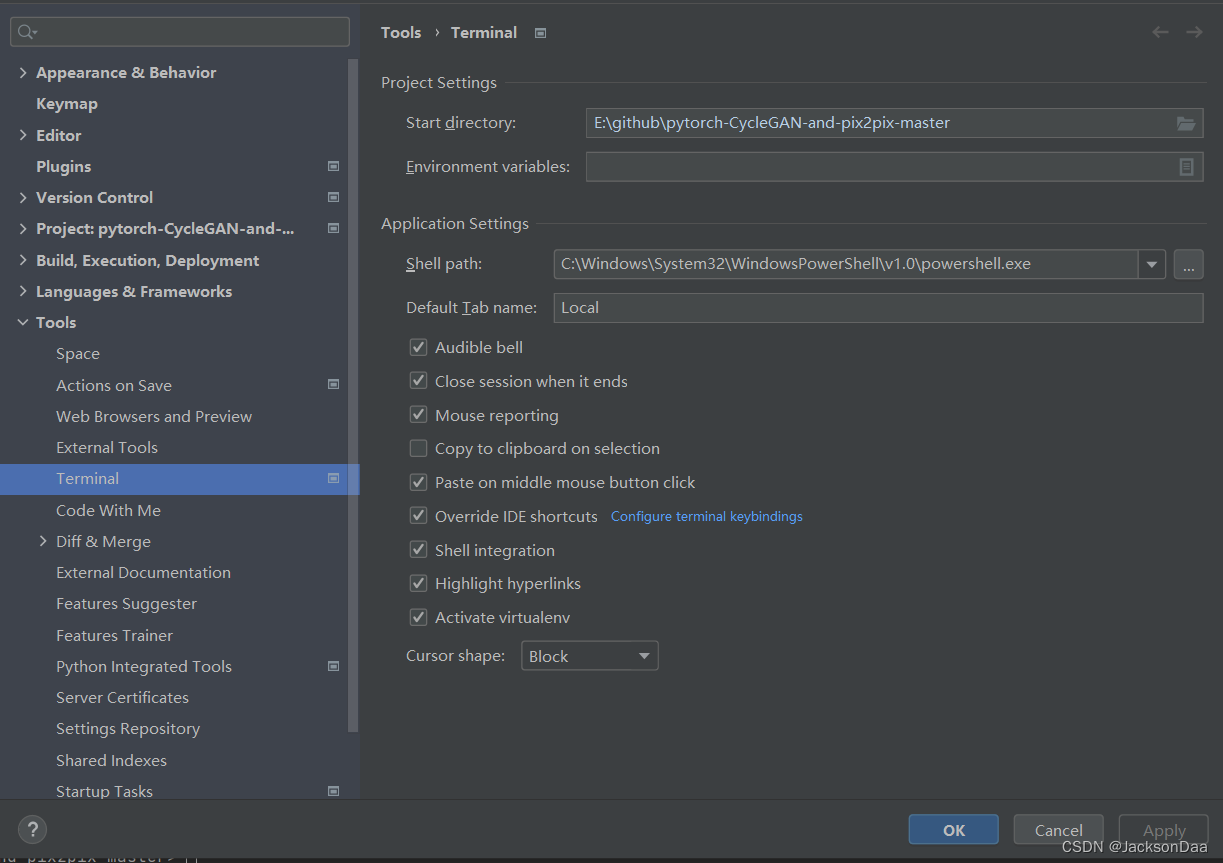
Task: Go back with the left arrow icon
Action: [x=1160, y=32]
